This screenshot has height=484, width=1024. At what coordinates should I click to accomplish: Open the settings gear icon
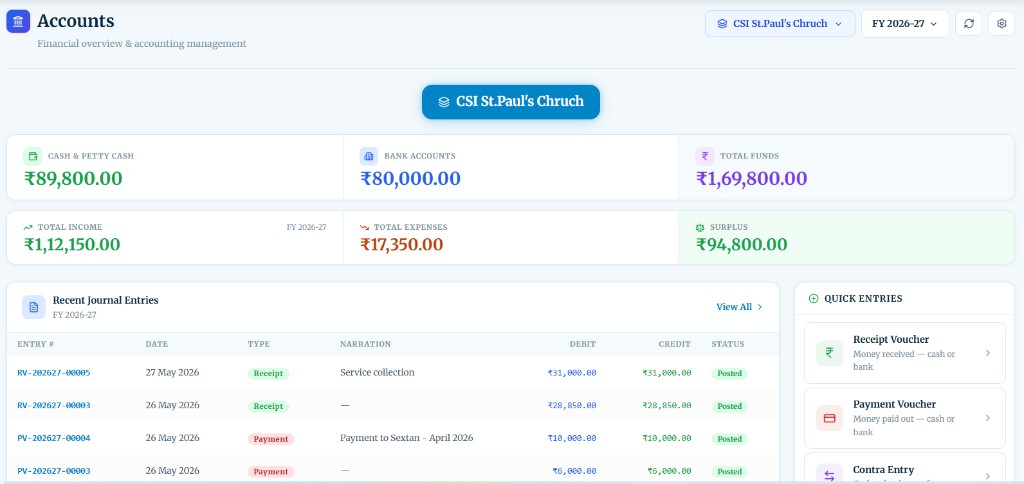(x=1001, y=24)
